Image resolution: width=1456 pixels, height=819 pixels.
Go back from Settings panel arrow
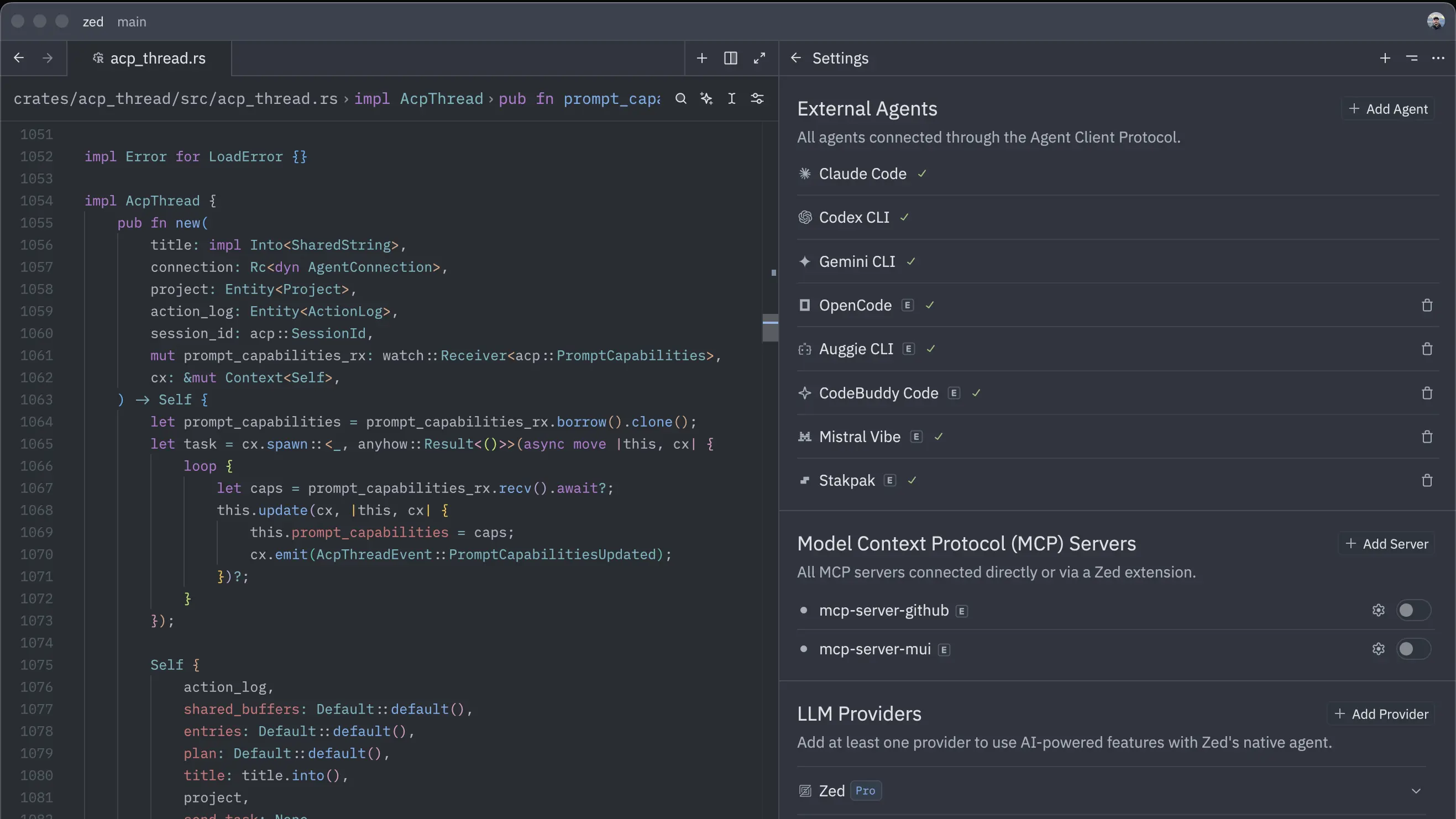796,58
